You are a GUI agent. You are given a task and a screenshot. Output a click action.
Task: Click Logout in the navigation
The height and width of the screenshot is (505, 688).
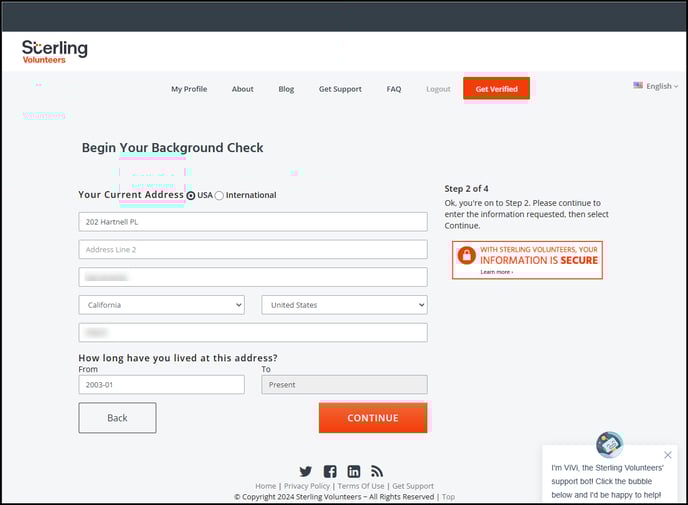coord(438,89)
